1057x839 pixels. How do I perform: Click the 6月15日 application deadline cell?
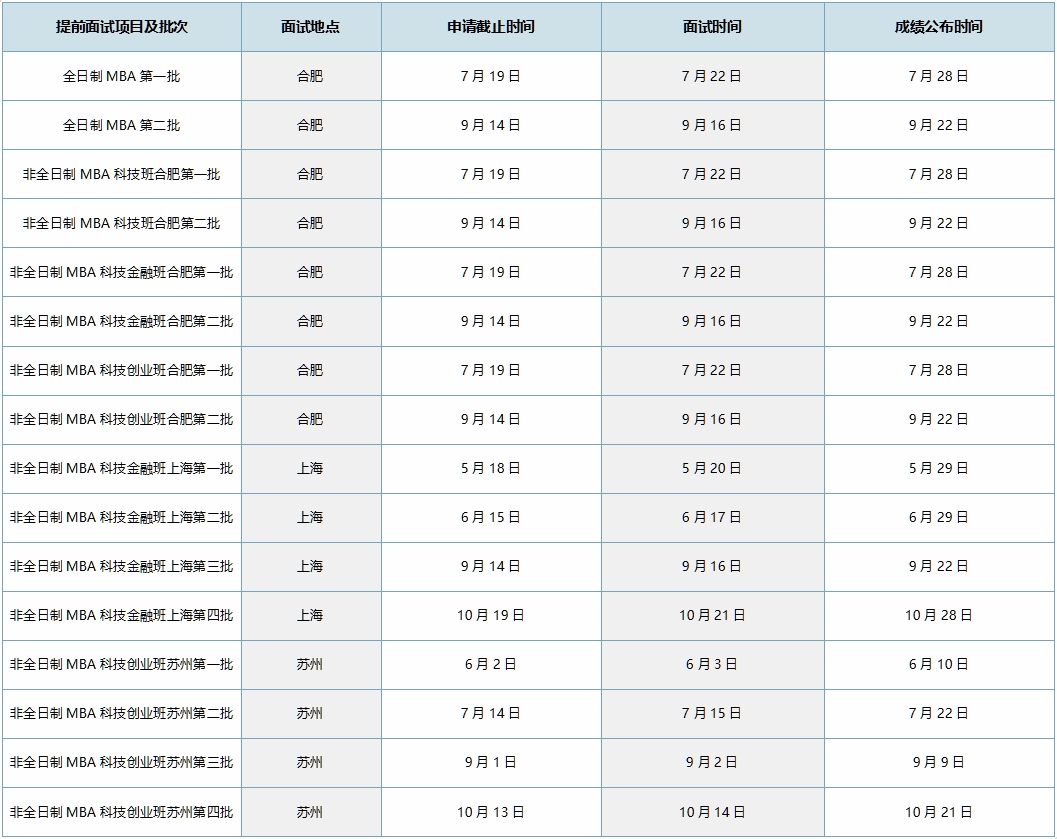(491, 518)
